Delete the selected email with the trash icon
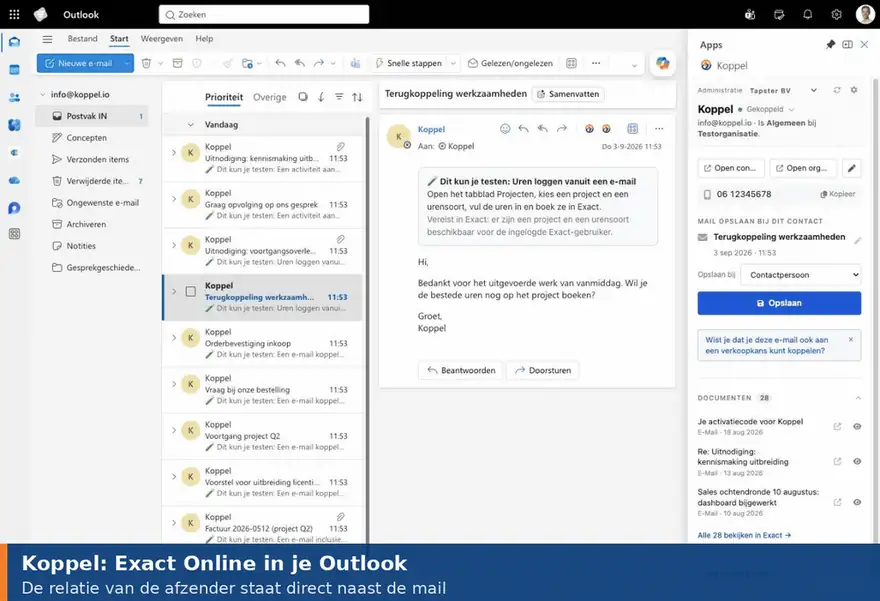The width and height of the screenshot is (880, 601). [146, 63]
